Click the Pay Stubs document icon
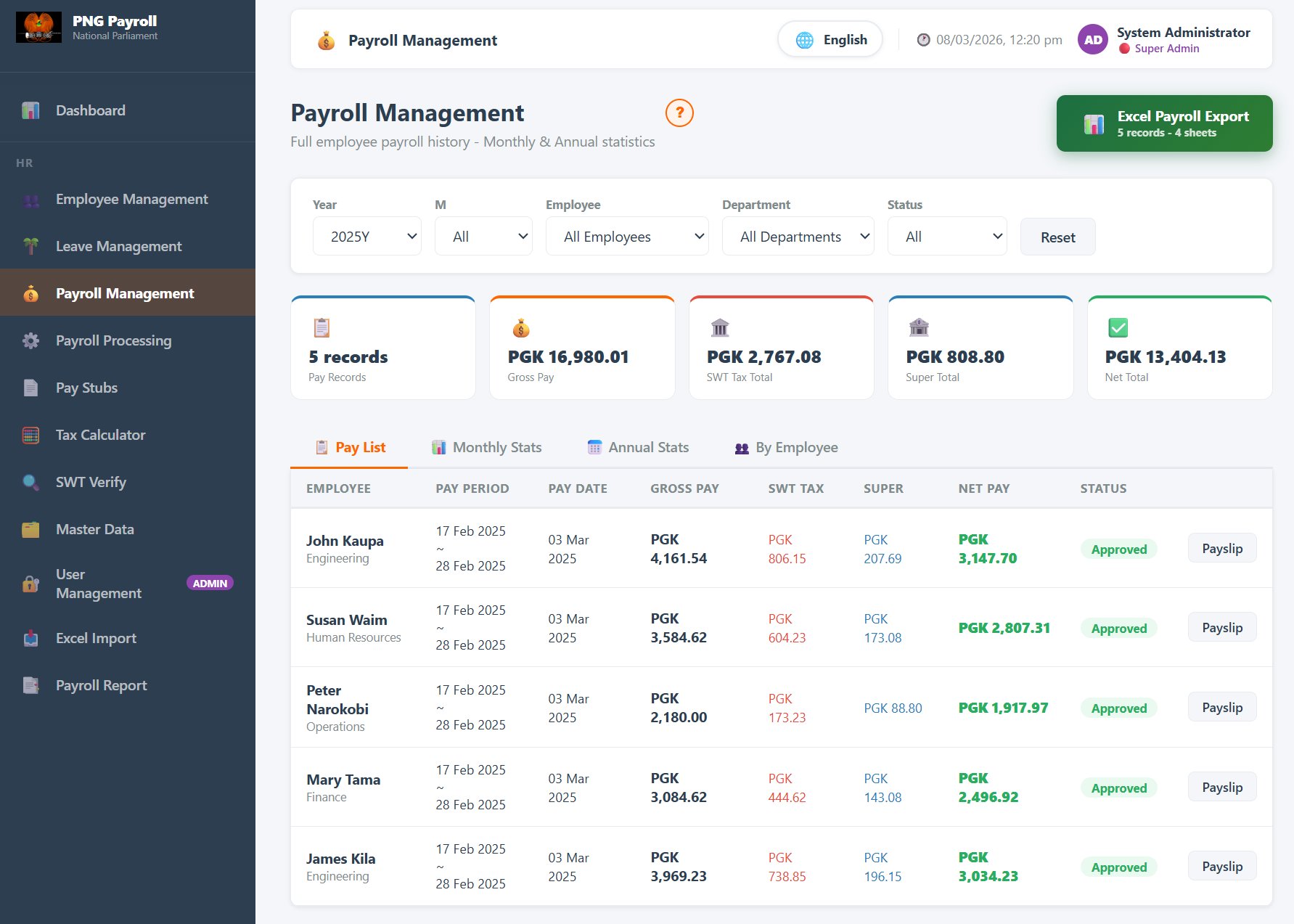1294x924 pixels. [x=30, y=388]
